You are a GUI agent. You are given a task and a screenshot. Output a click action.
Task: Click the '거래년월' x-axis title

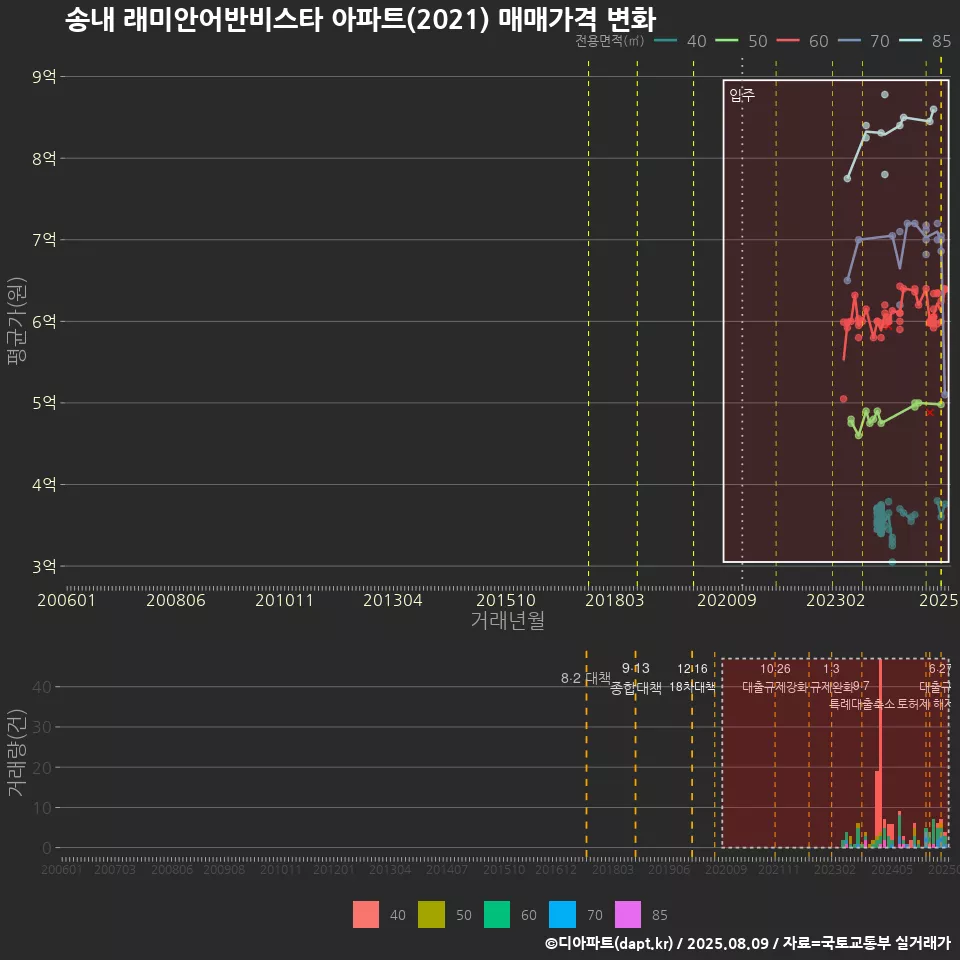508,620
